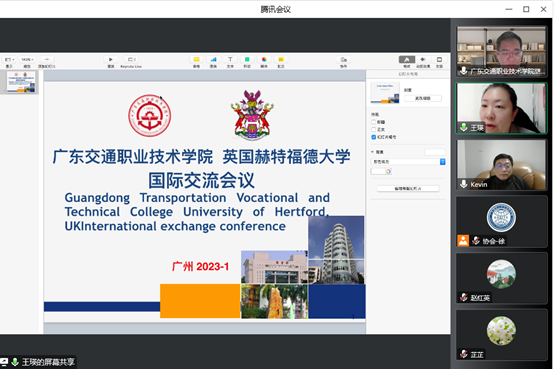Select slide 1 thumbnail in the navigator
The image size is (554, 369).
tap(21, 82)
